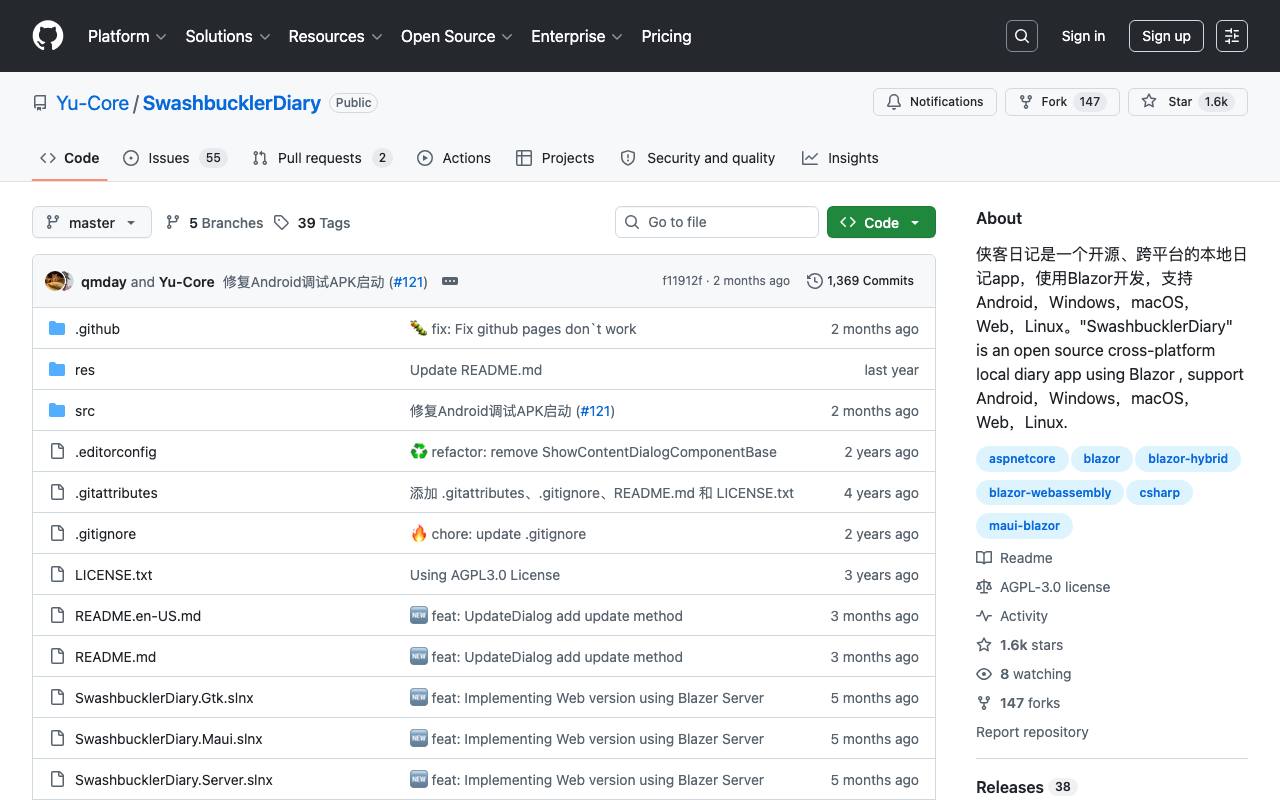Open the Insights tab
The image size is (1280, 800).
[x=840, y=158]
